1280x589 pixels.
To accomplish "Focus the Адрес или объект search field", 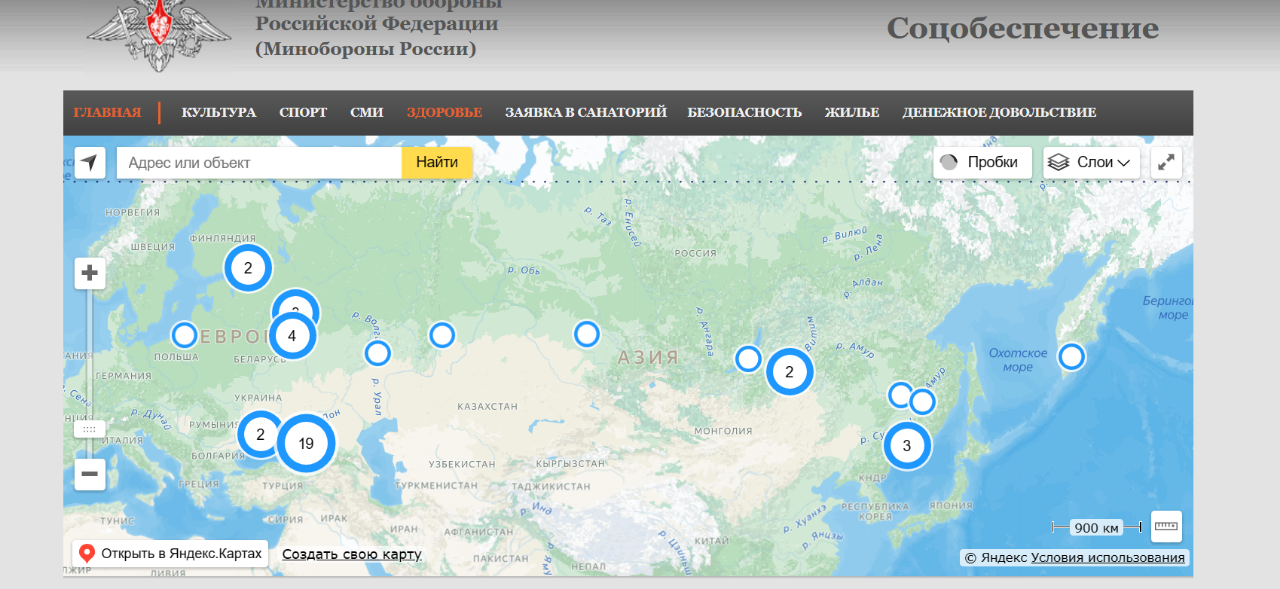I will 259,163.
